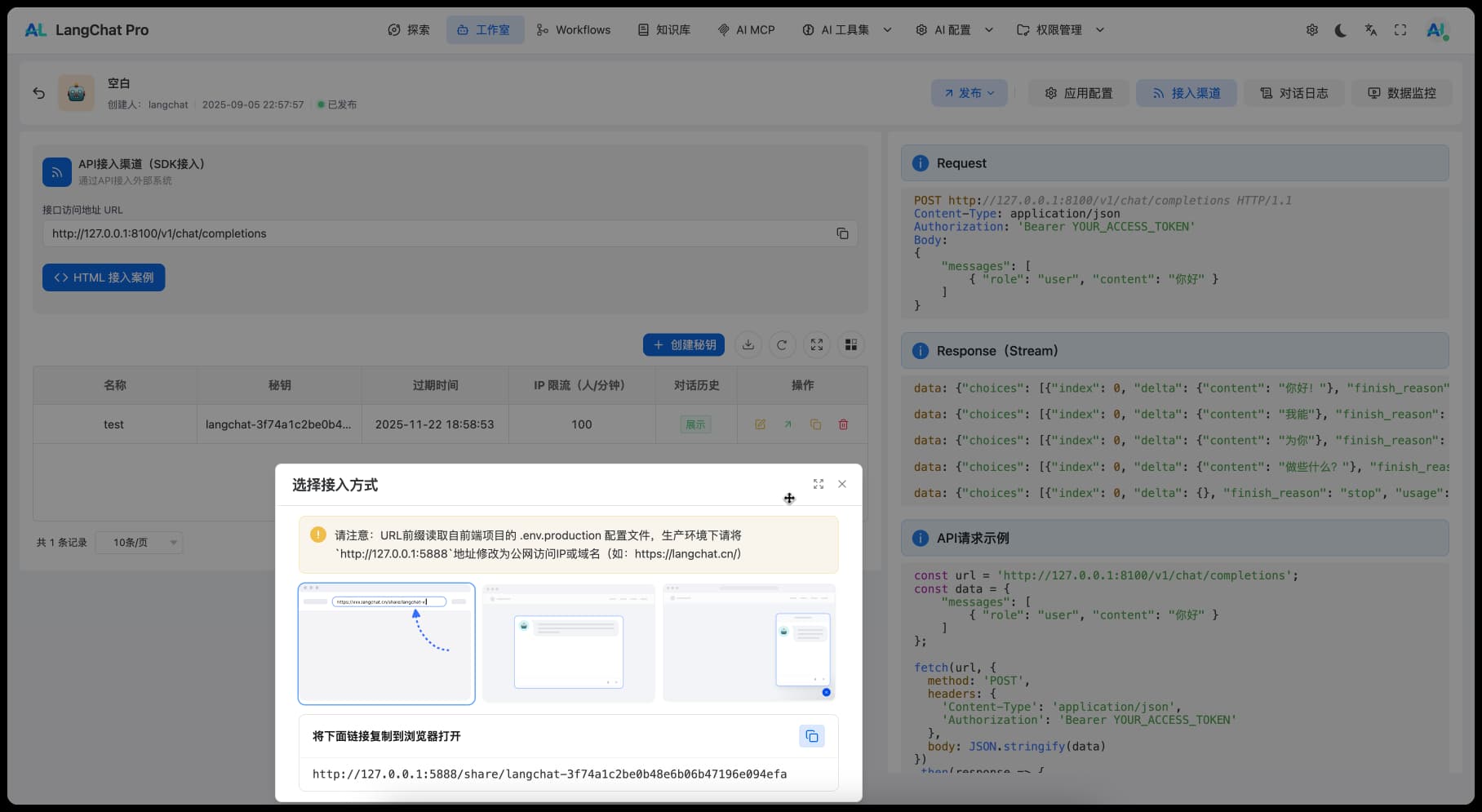Toggle dark mode with the moon icon
This screenshot has height=812, width=1482.
[1341, 30]
